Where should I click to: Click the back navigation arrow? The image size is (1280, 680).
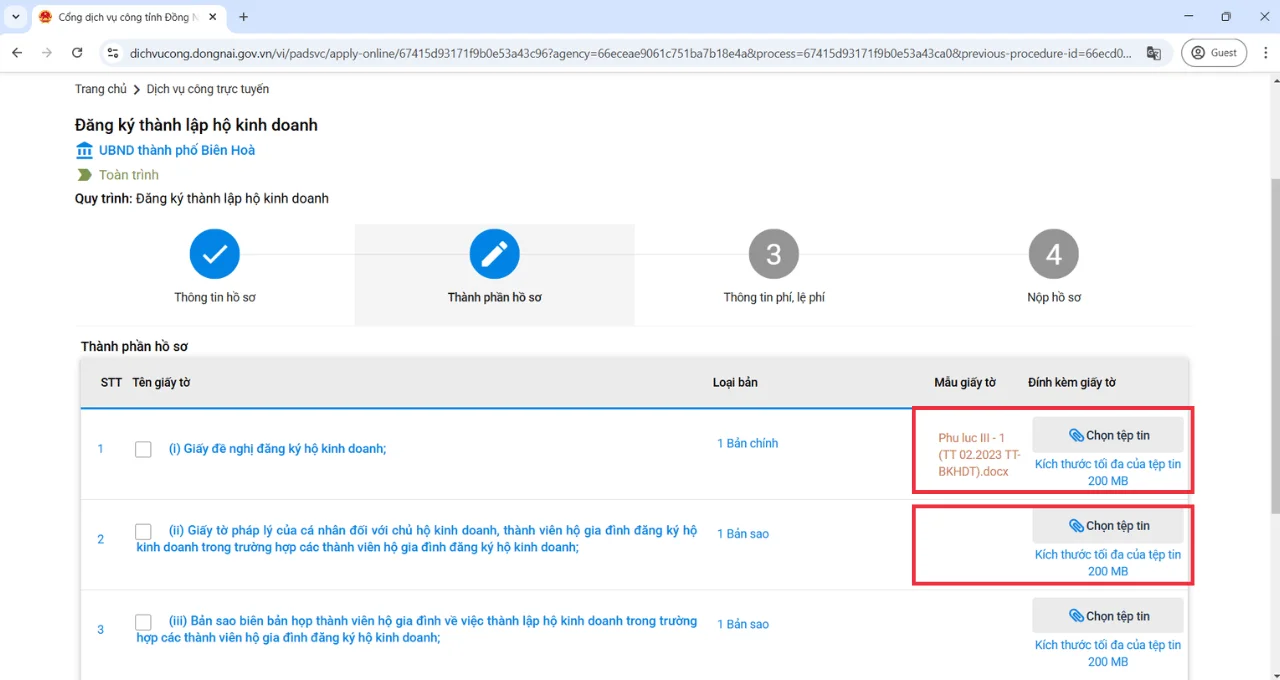coord(17,53)
